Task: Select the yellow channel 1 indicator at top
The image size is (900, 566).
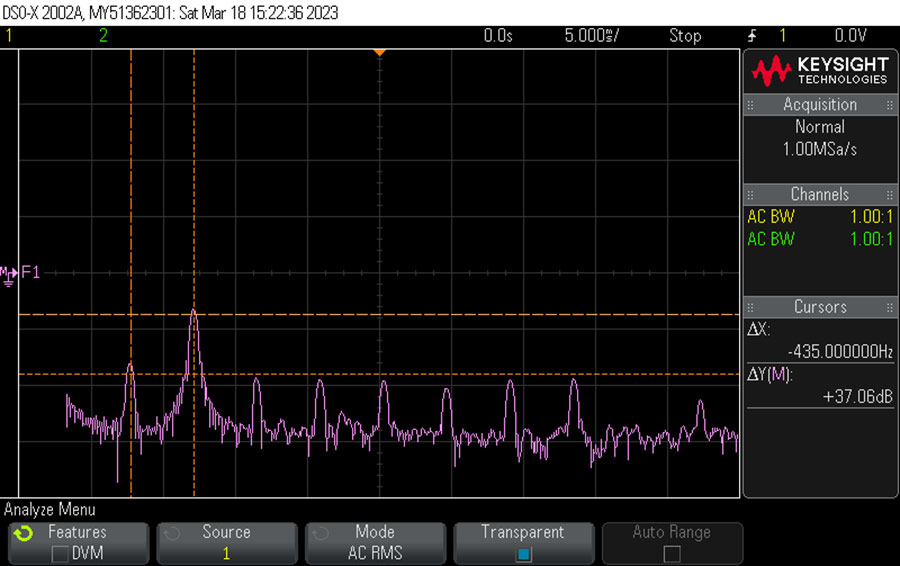Action: 9,36
